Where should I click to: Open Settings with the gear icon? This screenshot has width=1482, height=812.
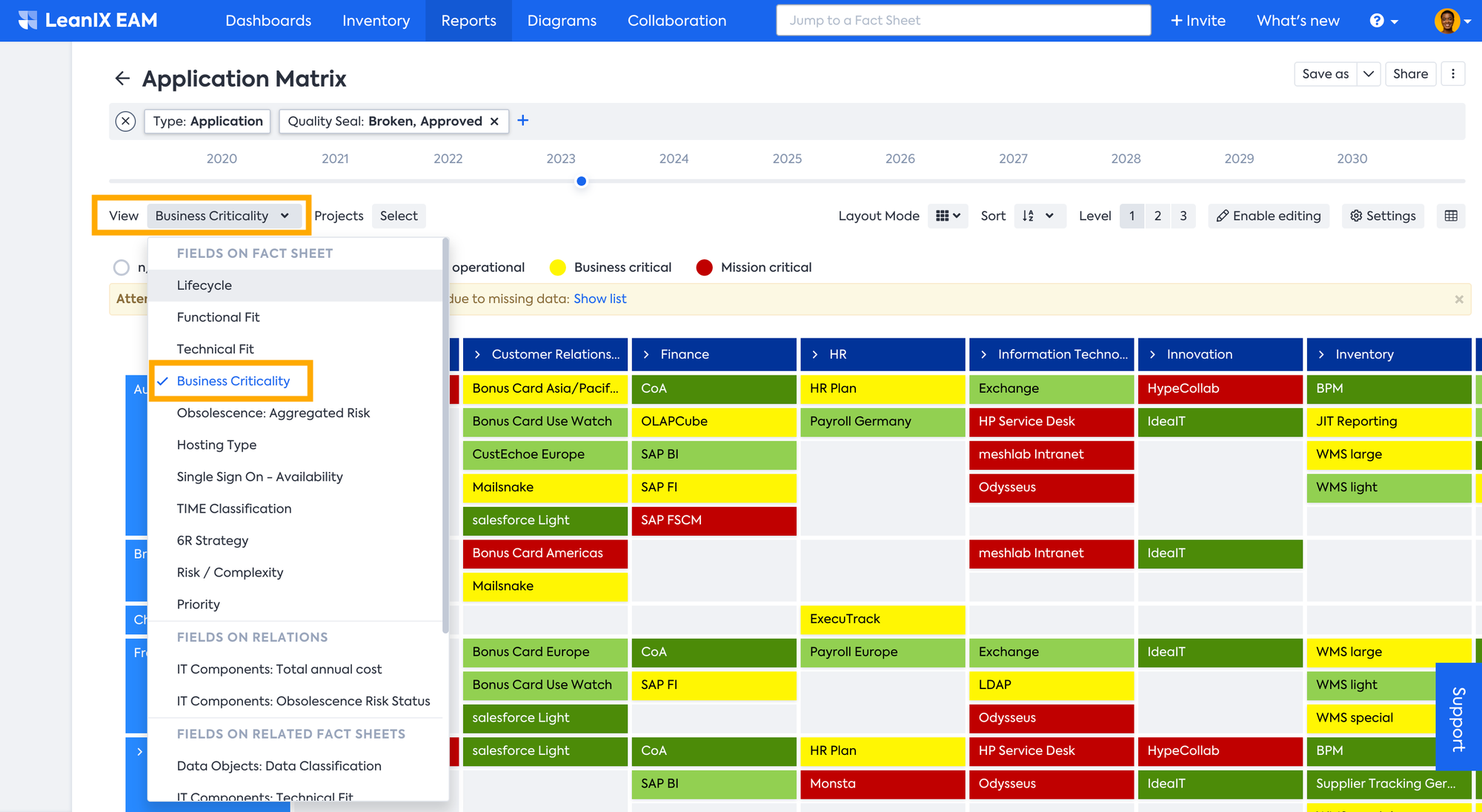1383,216
